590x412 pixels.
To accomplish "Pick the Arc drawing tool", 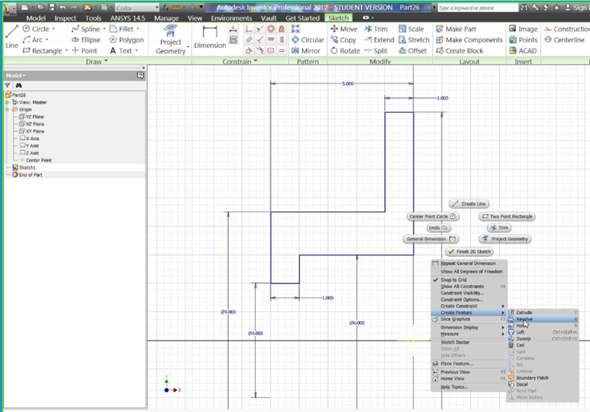I will pos(33,40).
